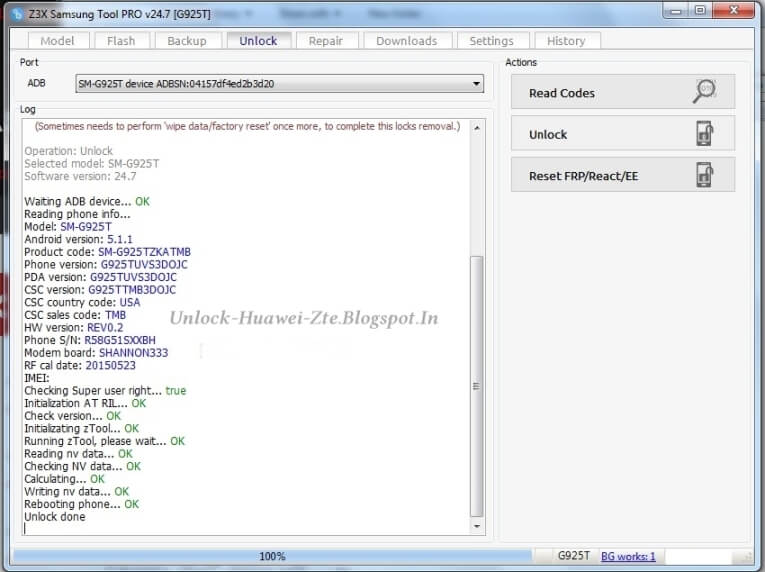Click 'Phone S/N: R58G51SXXBH' line
Viewport: 765px width, 572px height.
pyautogui.click(x=90, y=340)
